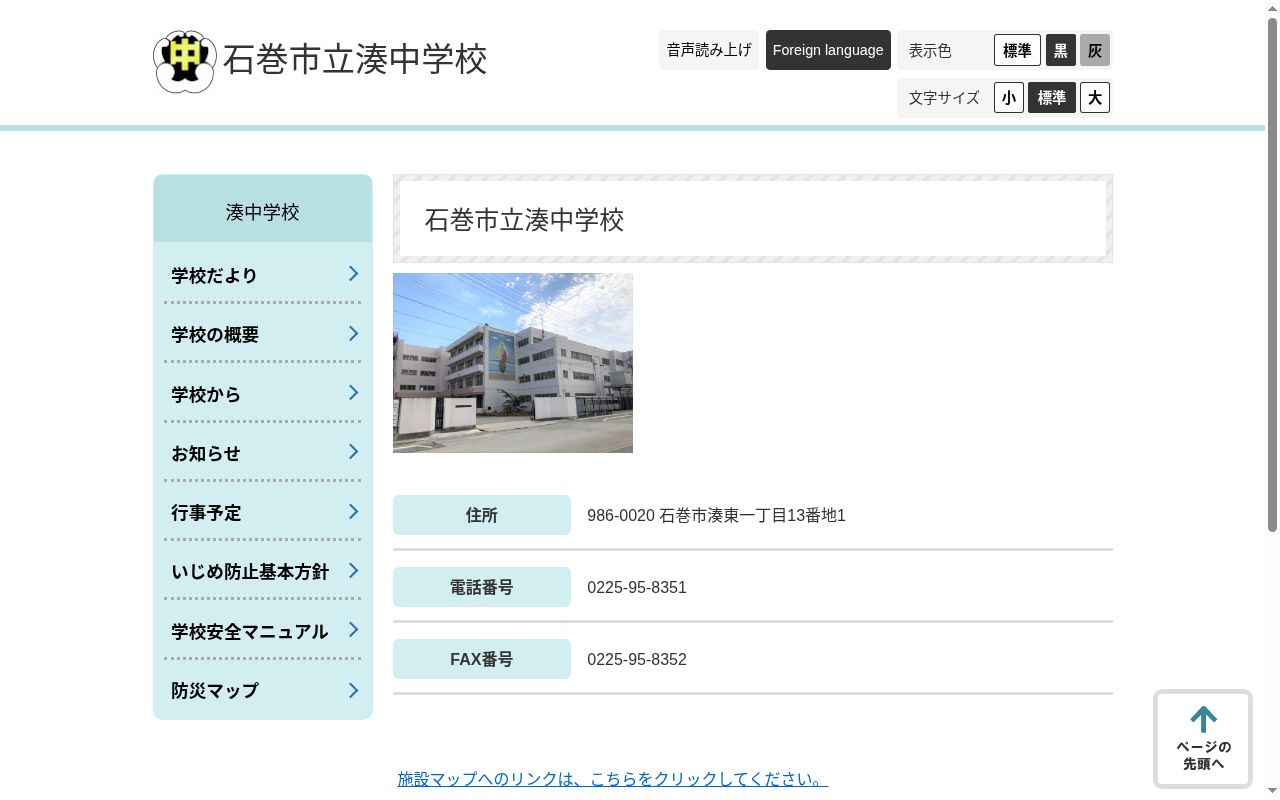
Task: Expand the いじめ防止基本方針 chevron arrow
Action: [353, 571]
